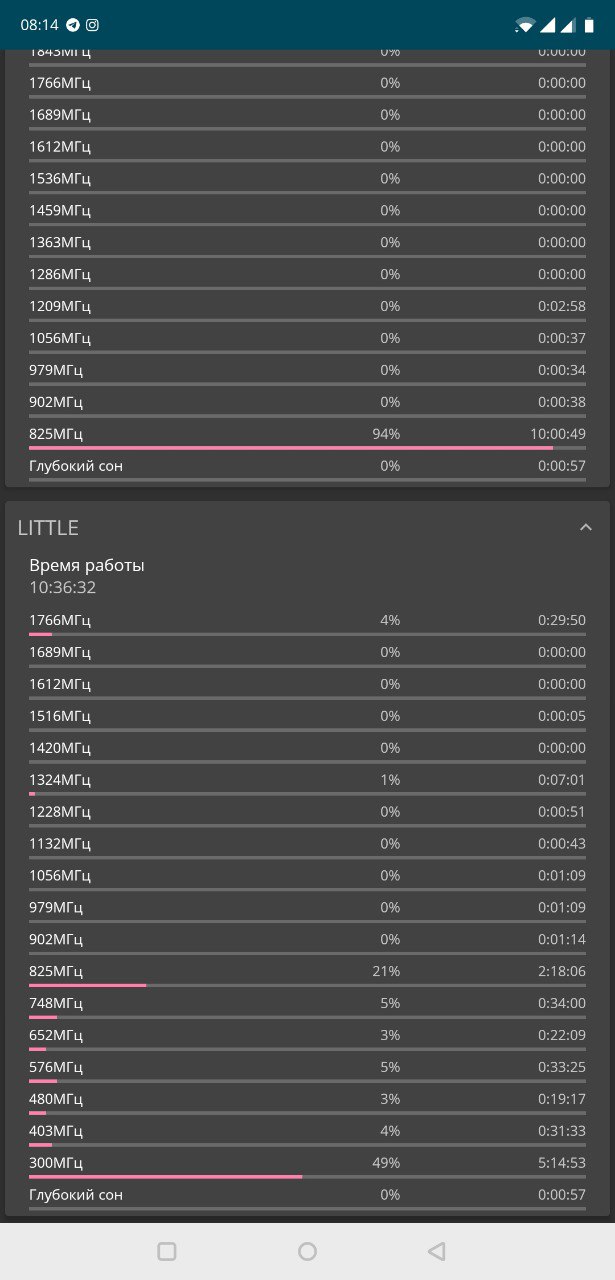Select the LITTLE 825МГц row showing 21%
This screenshot has height=1280, width=615.
pyautogui.click(x=307, y=973)
